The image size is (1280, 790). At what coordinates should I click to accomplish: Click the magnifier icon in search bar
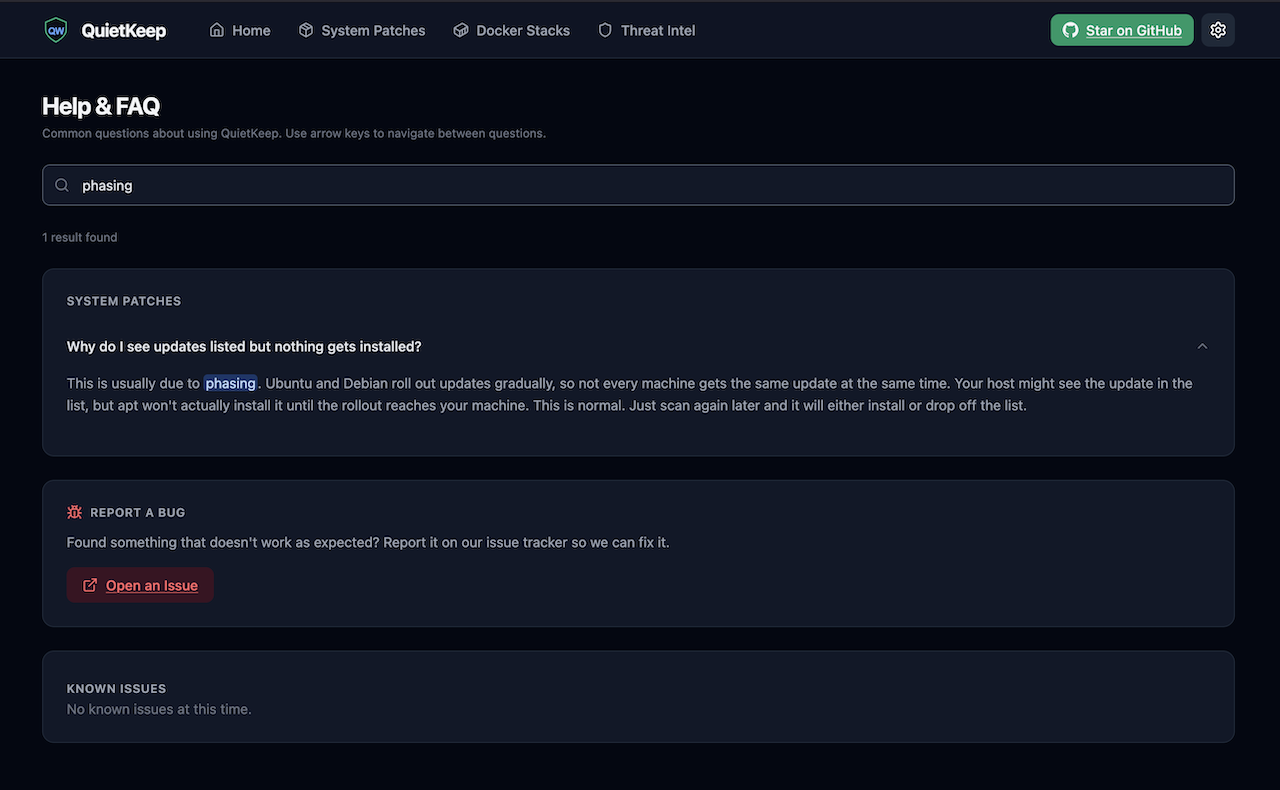pos(62,185)
